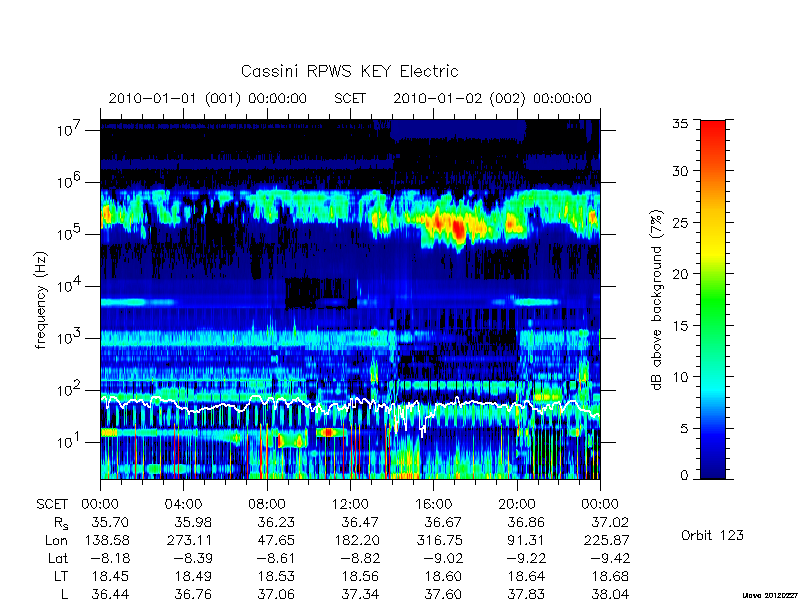The width and height of the screenshot is (800, 600).
Task: Click the 12:00 time tick label
Action: [x=350, y=505]
